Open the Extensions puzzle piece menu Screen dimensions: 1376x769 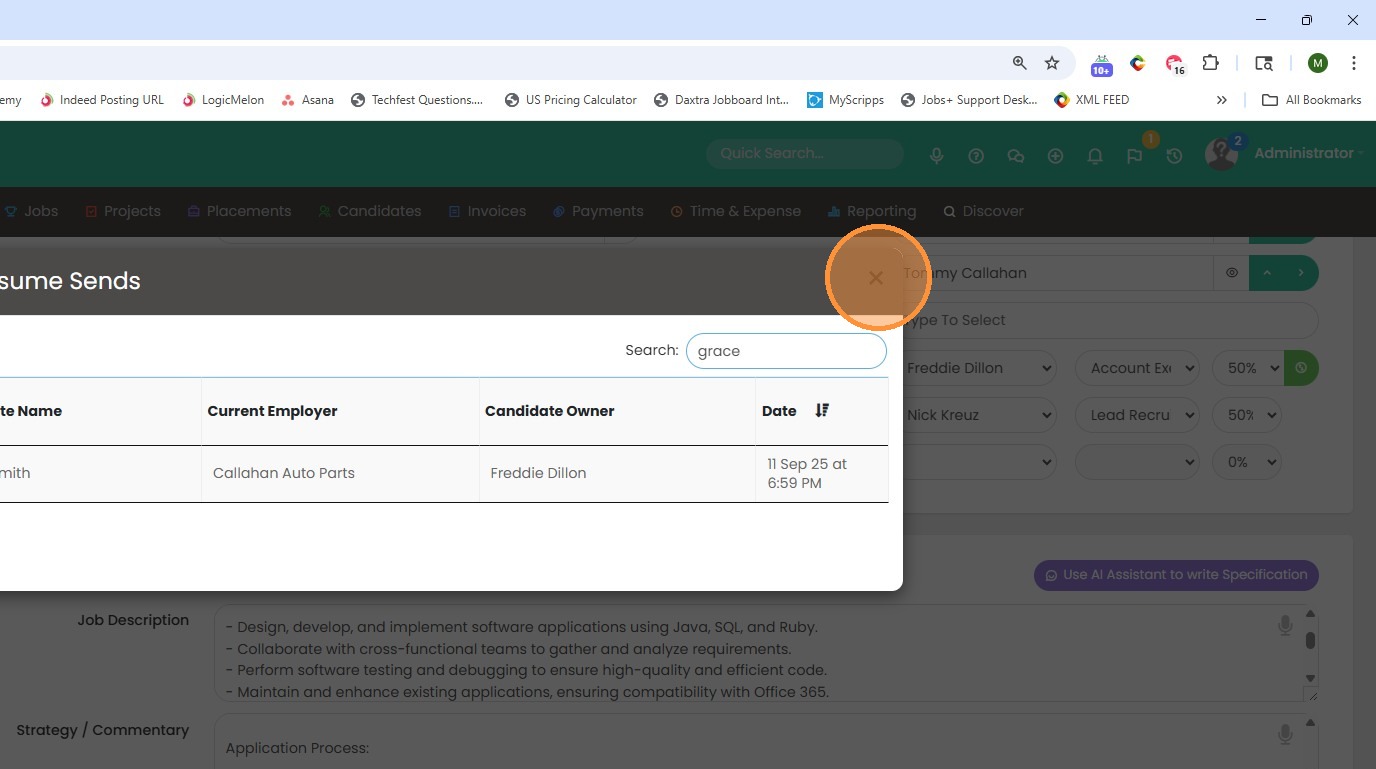[x=1211, y=63]
